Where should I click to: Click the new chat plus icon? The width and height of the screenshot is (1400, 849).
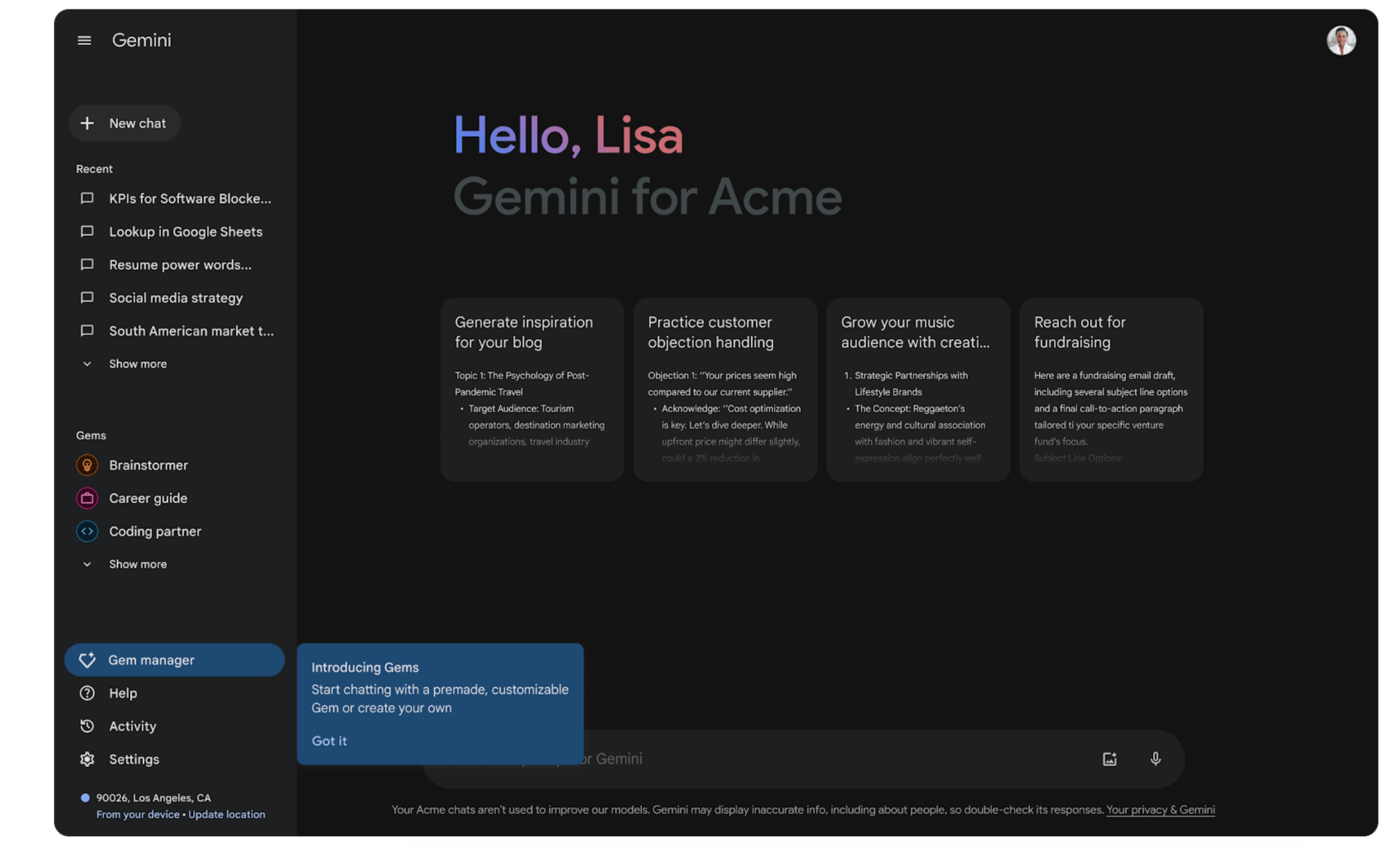point(87,122)
